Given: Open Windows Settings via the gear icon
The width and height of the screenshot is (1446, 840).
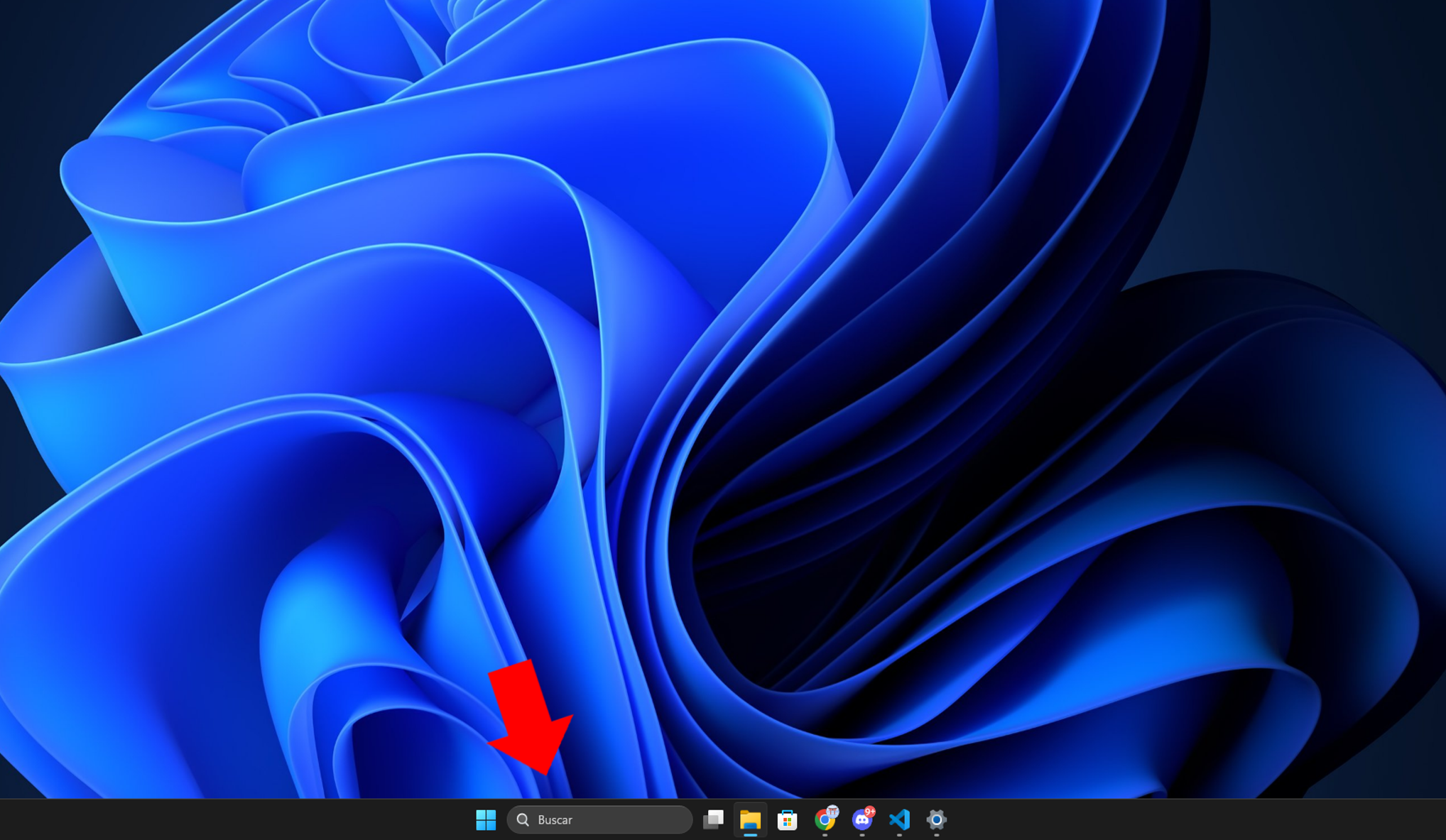Looking at the screenshot, I should click(937, 820).
